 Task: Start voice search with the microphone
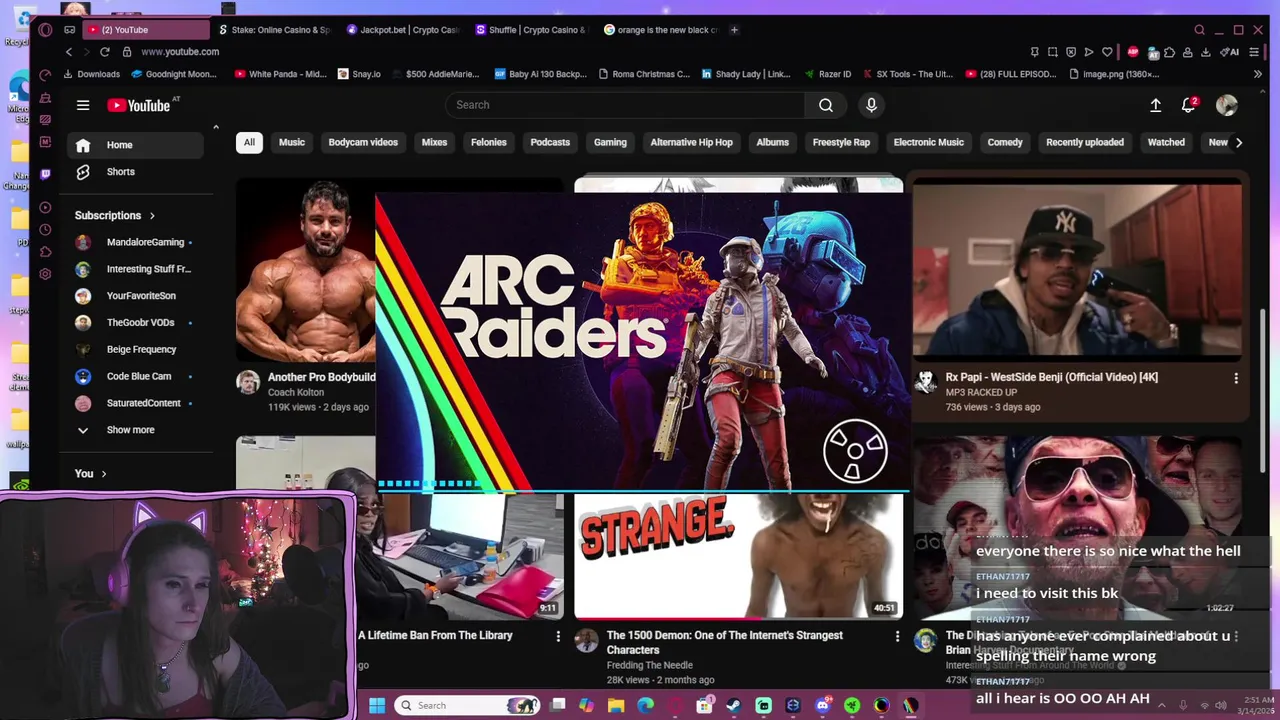[871, 105]
